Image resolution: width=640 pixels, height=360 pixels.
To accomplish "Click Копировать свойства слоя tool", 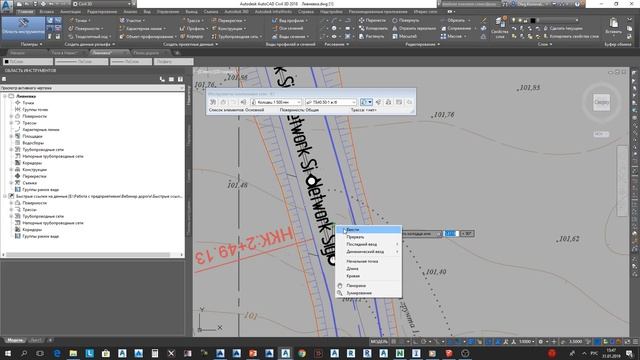I will (x=571, y=36).
